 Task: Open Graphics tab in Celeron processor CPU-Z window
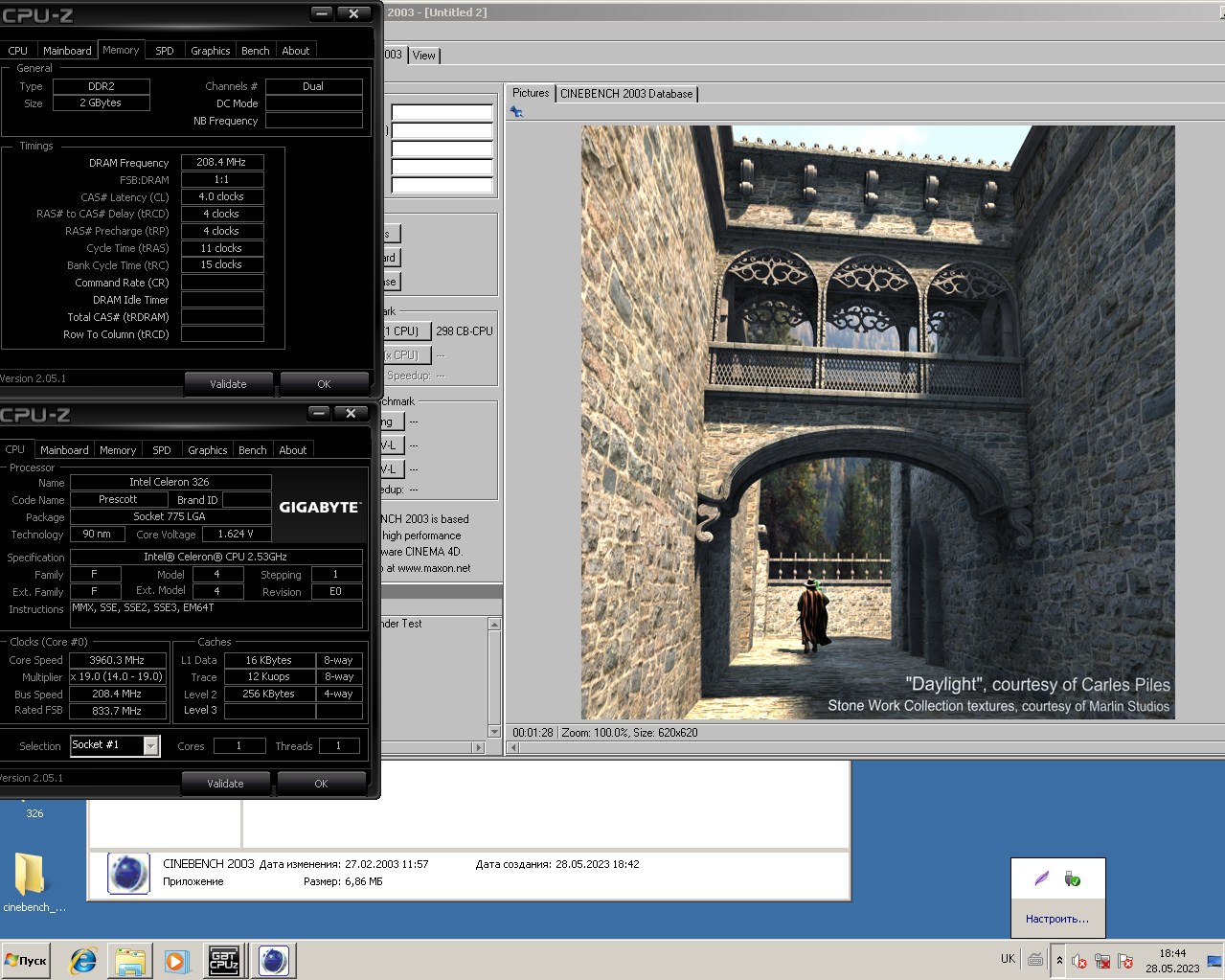tap(208, 450)
